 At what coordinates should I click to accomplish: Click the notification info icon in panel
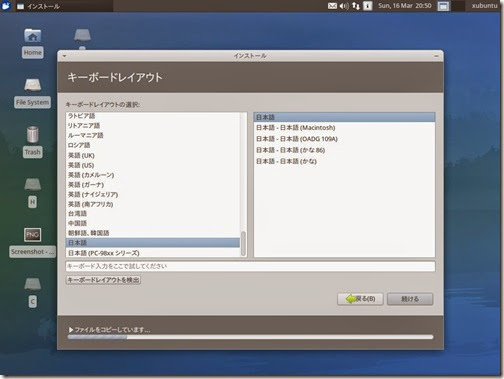[368, 6]
